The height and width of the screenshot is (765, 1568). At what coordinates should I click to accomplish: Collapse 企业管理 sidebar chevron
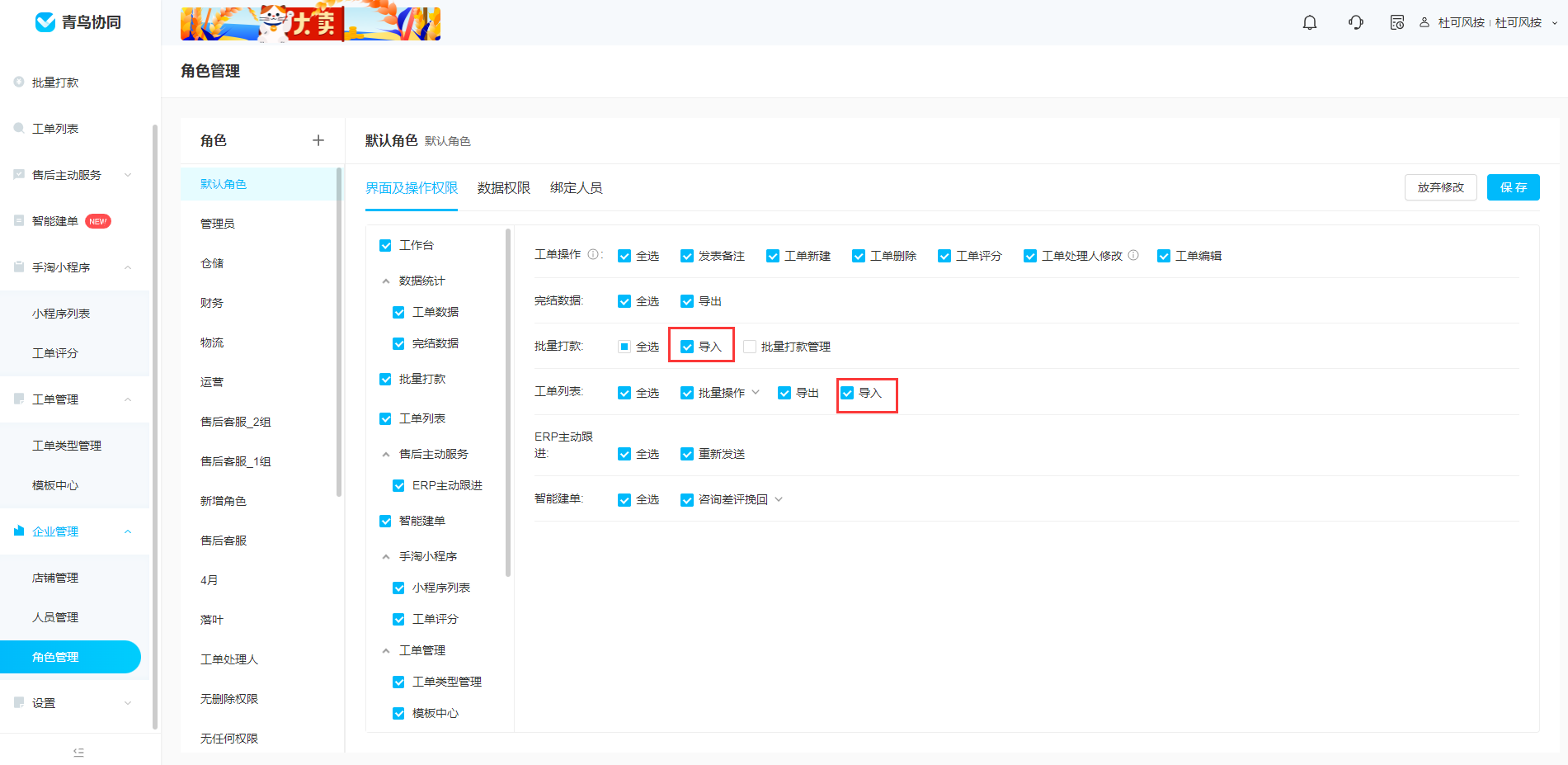pyautogui.click(x=128, y=531)
